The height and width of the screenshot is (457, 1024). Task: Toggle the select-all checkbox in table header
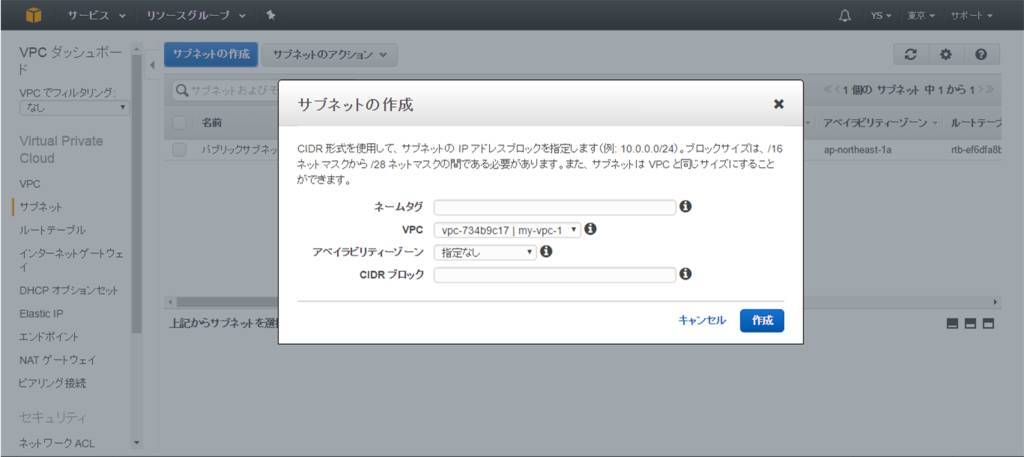[180, 123]
